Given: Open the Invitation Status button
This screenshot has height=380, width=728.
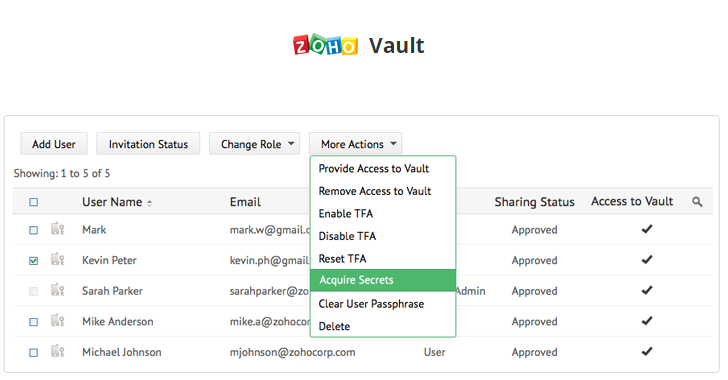Looking at the screenshot, I should [x=148, y=144].
